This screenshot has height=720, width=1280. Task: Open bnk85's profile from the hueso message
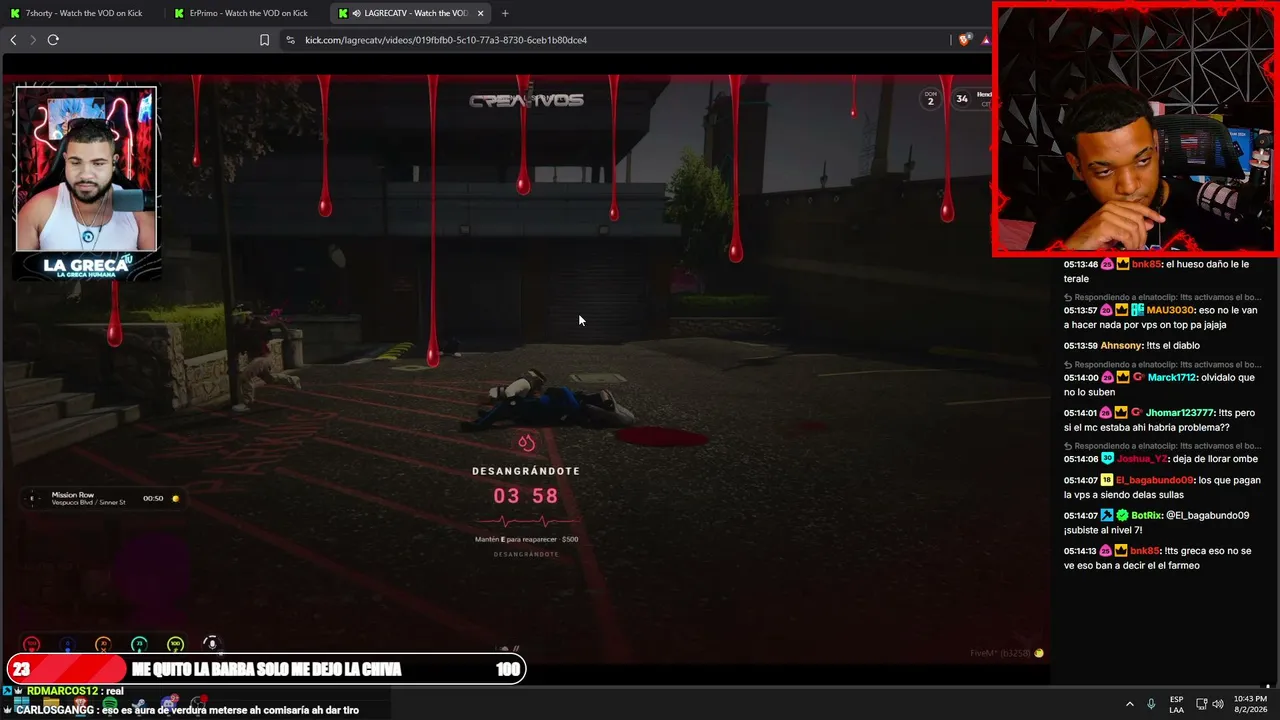(x=1146, y=264)
